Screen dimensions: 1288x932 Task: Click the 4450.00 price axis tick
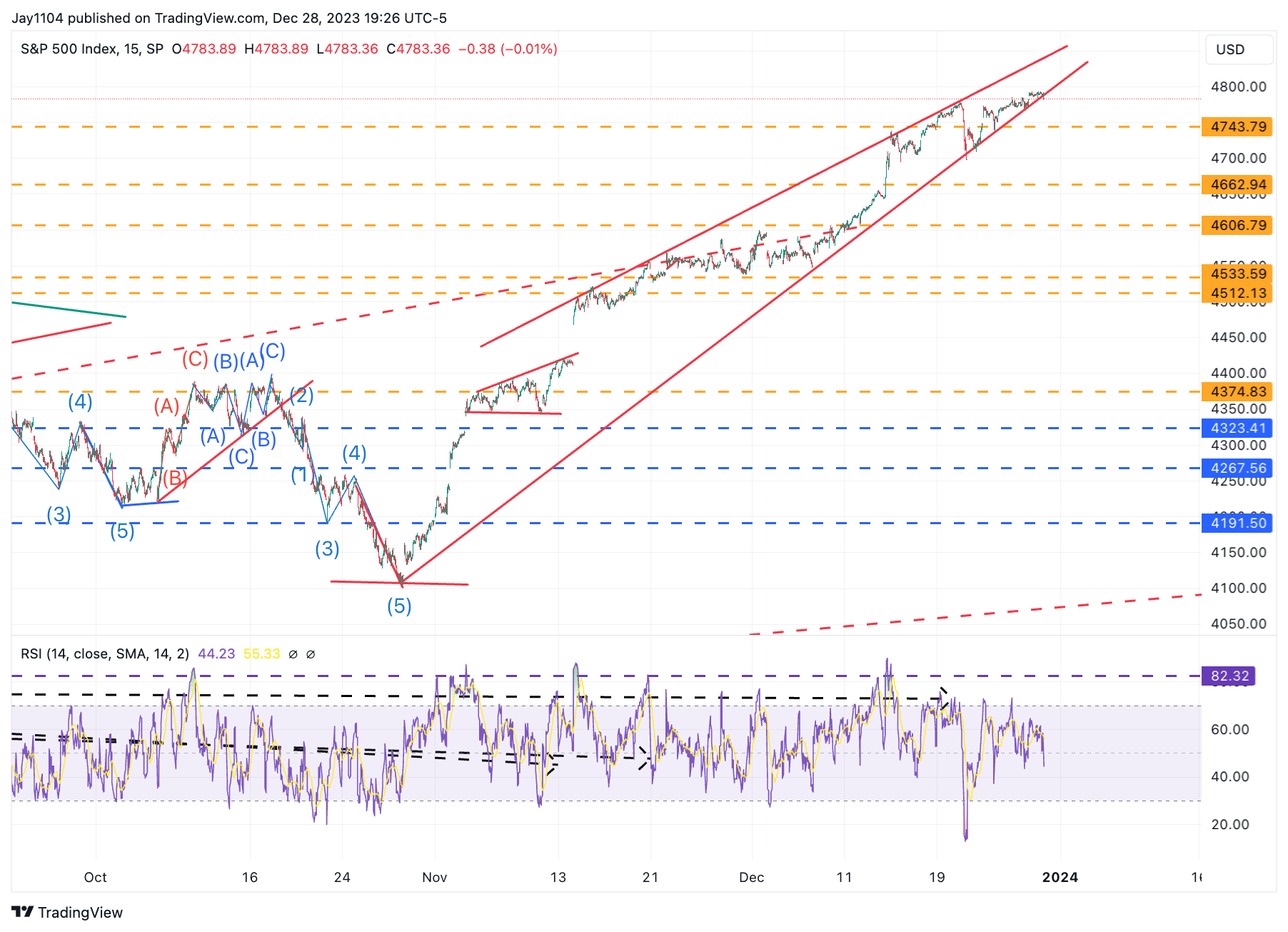[x=1239, y=337]
